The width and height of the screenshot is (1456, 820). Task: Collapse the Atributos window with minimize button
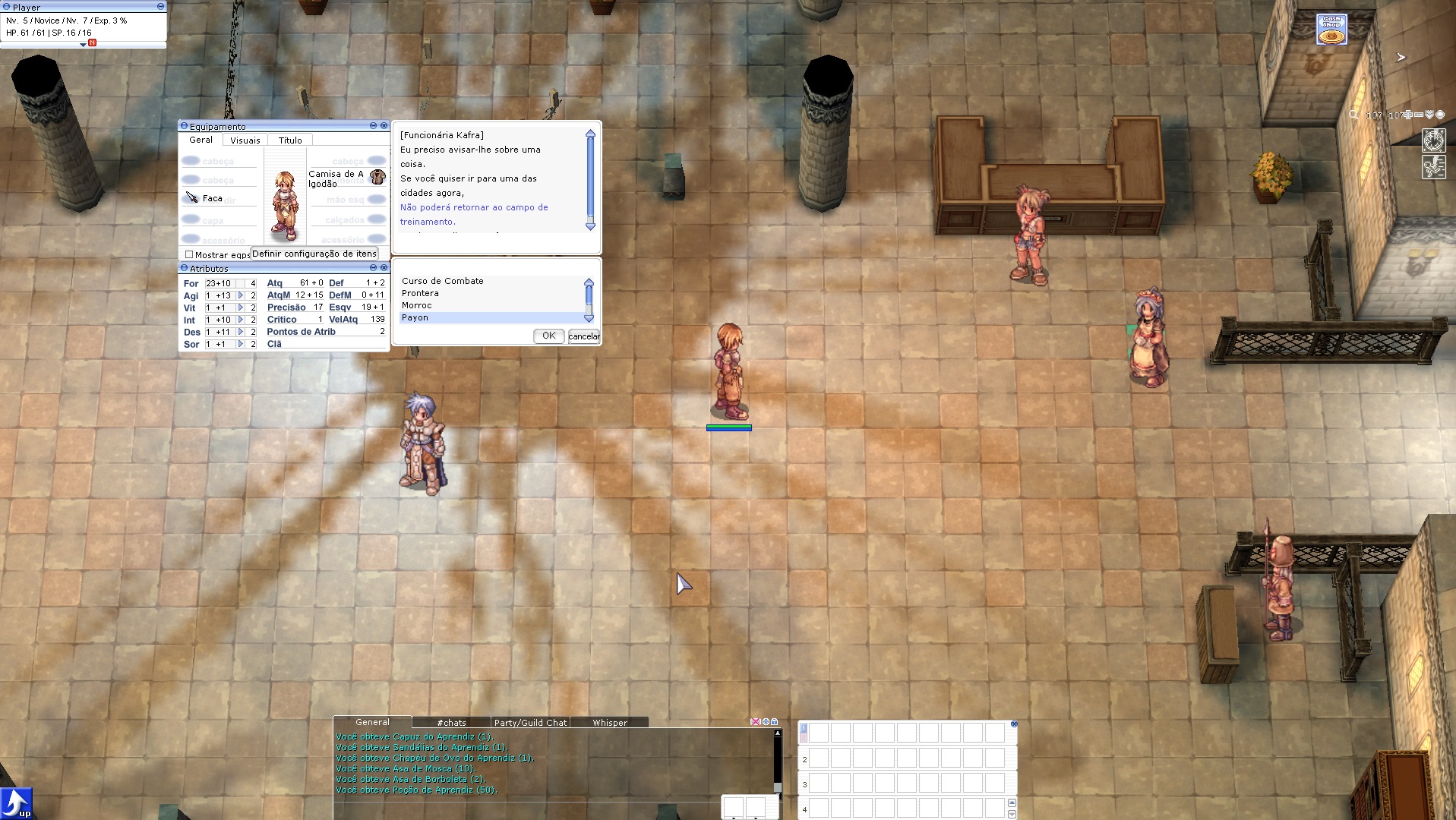[373, 268]
